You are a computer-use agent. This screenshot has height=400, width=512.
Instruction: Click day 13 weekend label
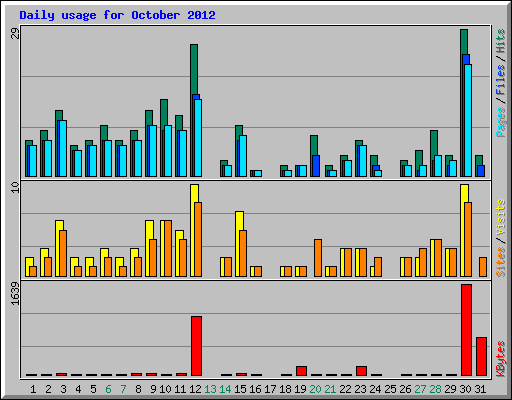210,389
